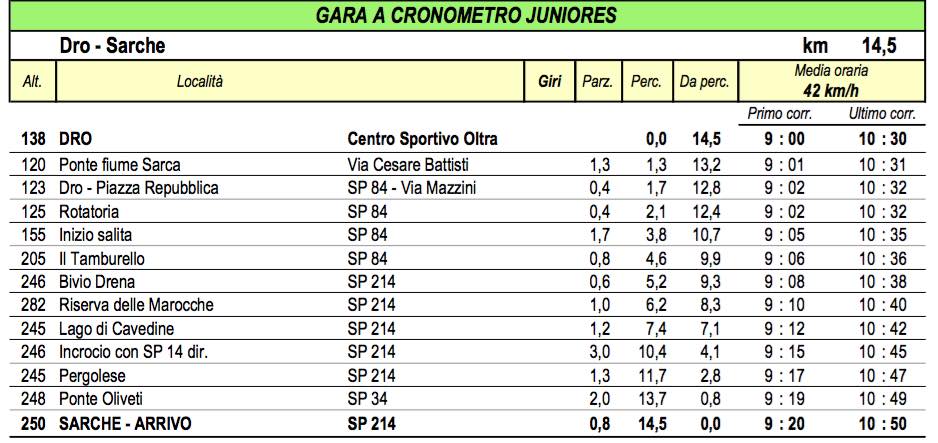Select 'Centro Sportivo Oltra' cell
The image size is (938, 443).
point(422,139)
